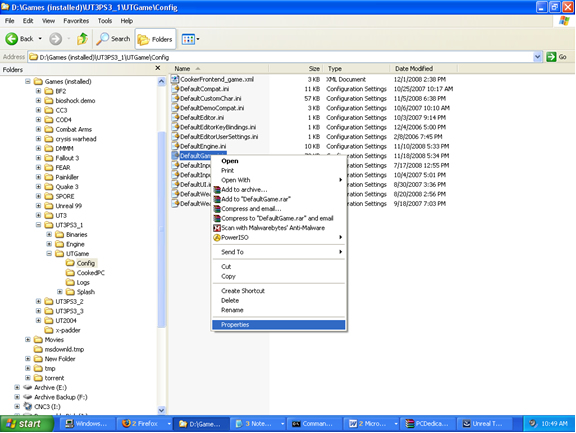The image size is (576, 433).
Task: Collapse the Games (installed) tree node
Action: pyautogui.click(x=28, y=81)
